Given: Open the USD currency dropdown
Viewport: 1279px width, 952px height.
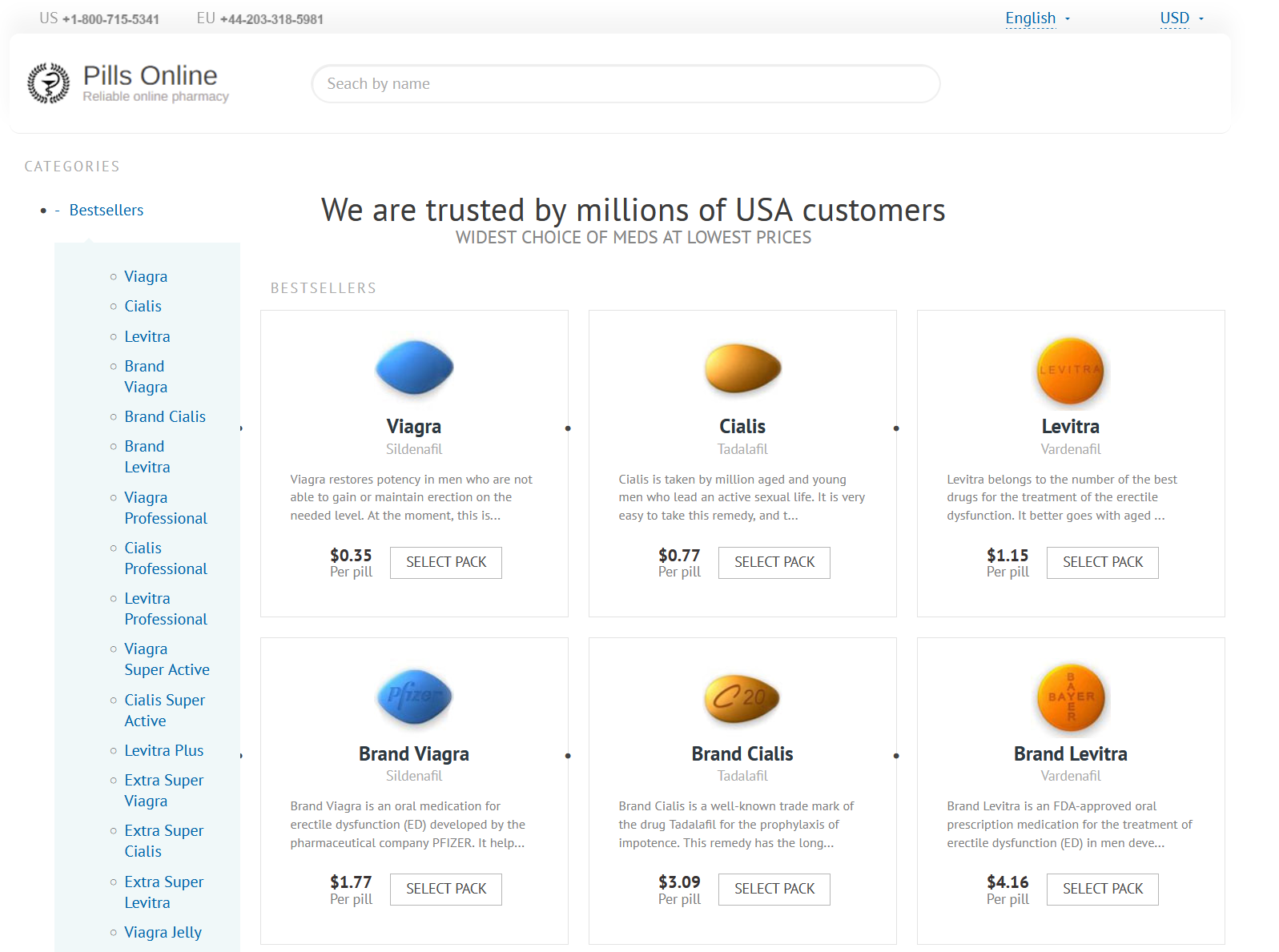Looking at the screenshot, I should coord(1181,18).
